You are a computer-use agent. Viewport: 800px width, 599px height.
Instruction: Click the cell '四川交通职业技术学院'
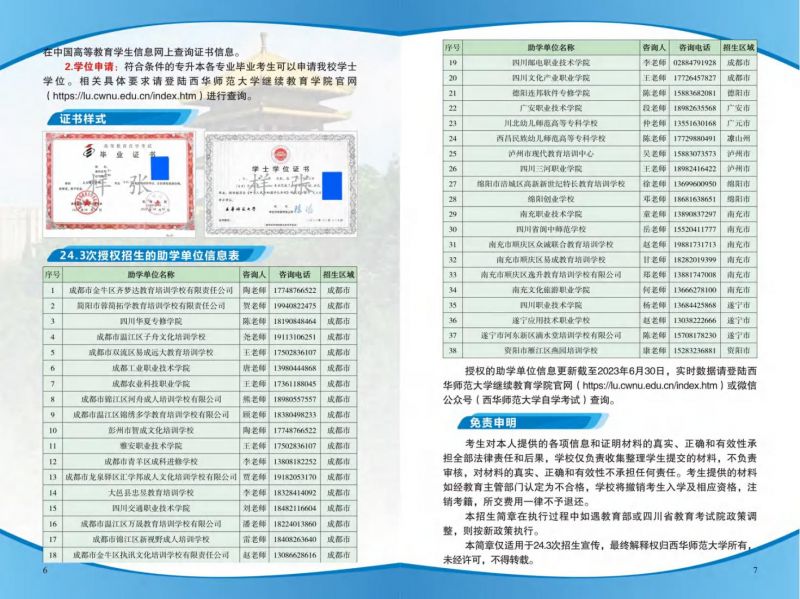point(151,508)
